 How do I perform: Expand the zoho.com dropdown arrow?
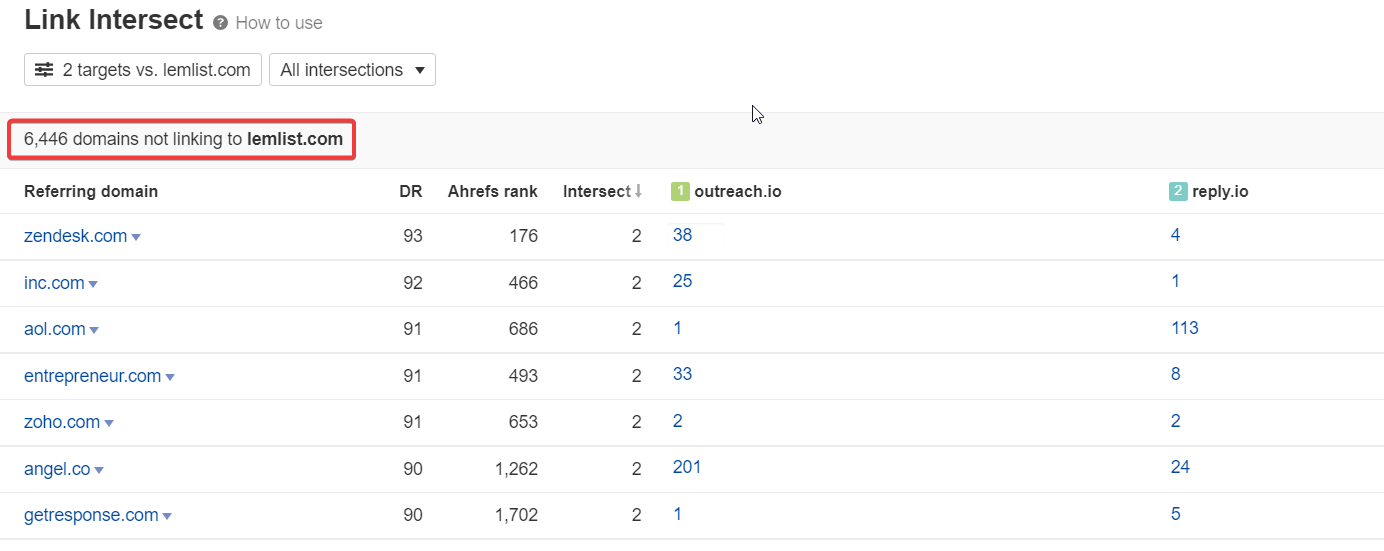[x=109, y=424]
